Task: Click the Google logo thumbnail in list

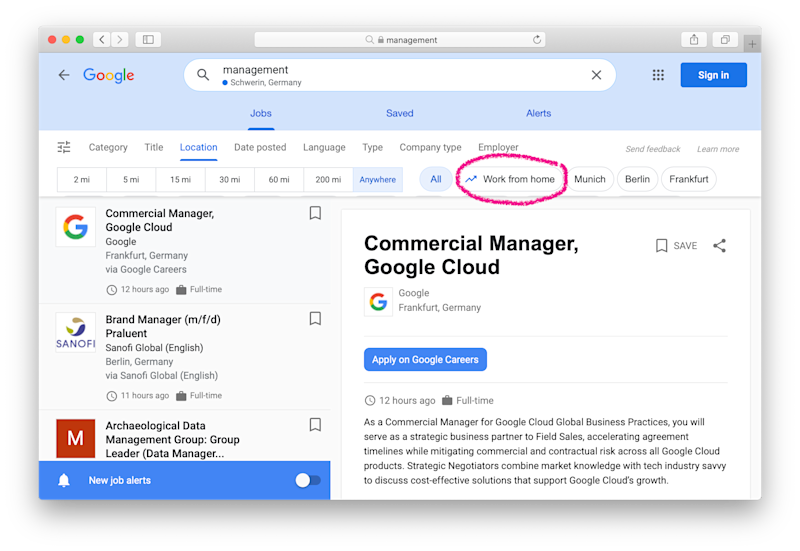Action: pos(76,227)
